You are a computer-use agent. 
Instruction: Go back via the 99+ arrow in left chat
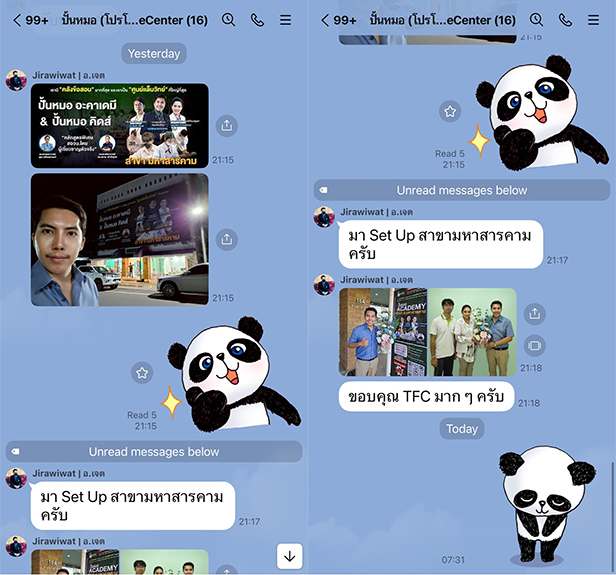(x=32, y=19)
